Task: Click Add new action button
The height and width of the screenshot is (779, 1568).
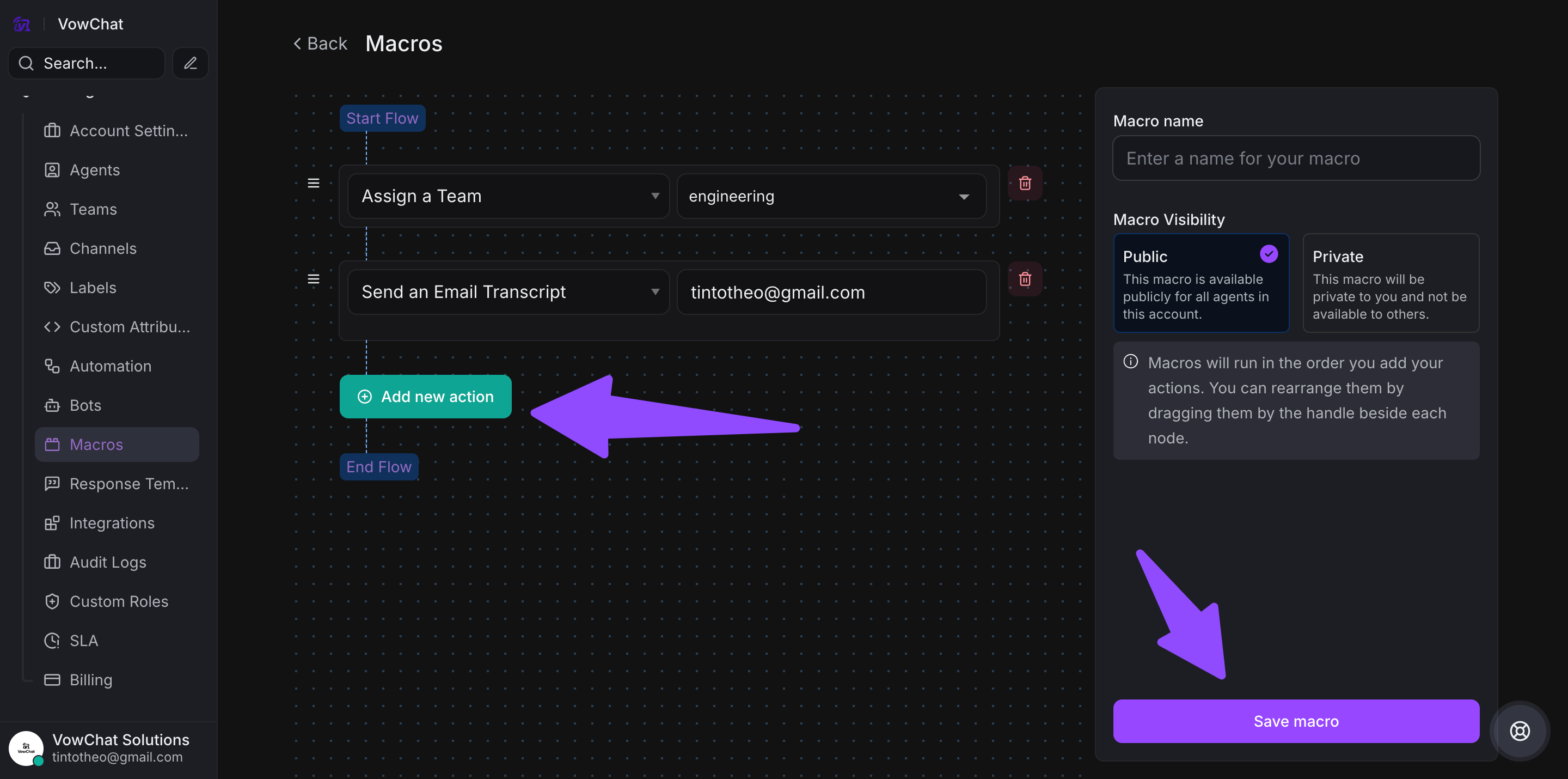Action: pyautogui.click(x=425, y=397)
